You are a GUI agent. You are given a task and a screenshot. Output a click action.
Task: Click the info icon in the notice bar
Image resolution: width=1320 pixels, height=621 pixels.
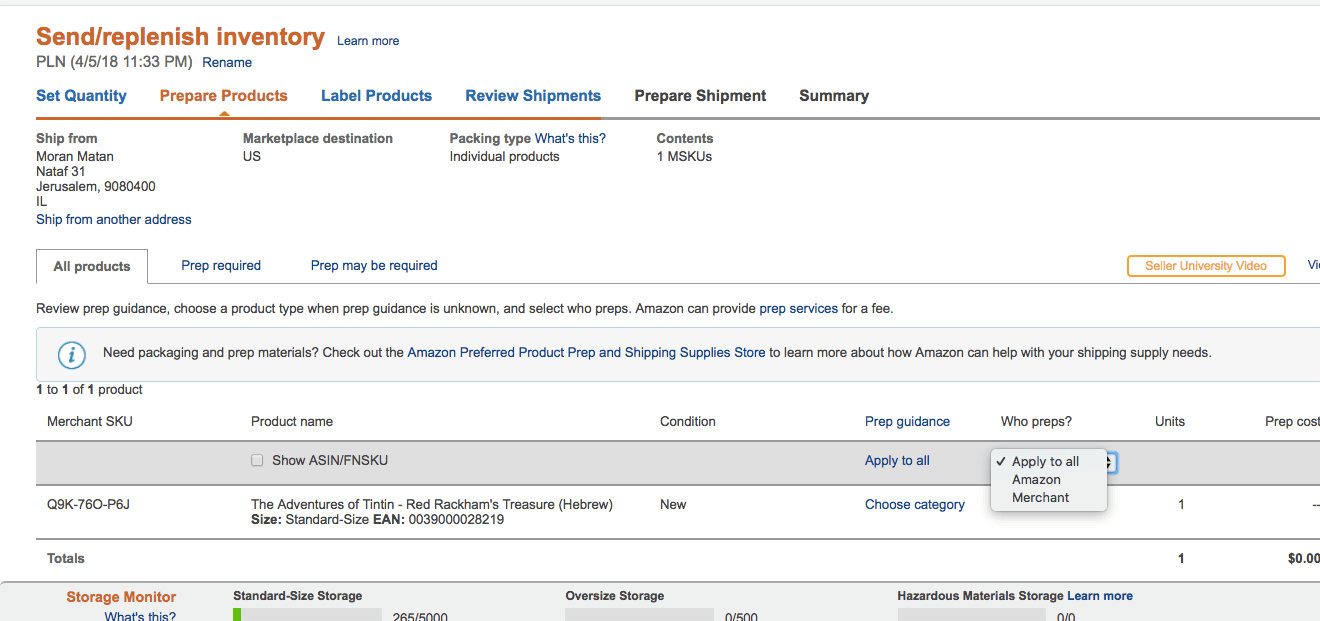71,354
